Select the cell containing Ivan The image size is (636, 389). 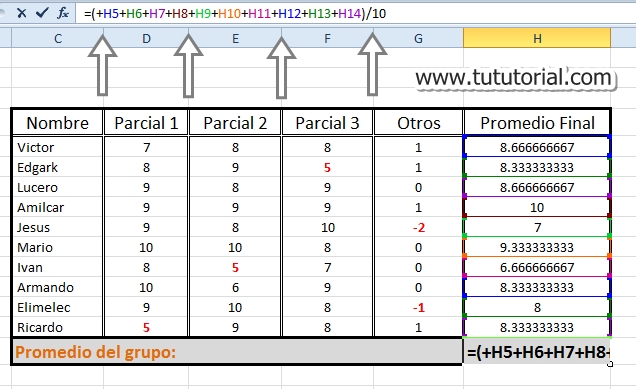58,267
